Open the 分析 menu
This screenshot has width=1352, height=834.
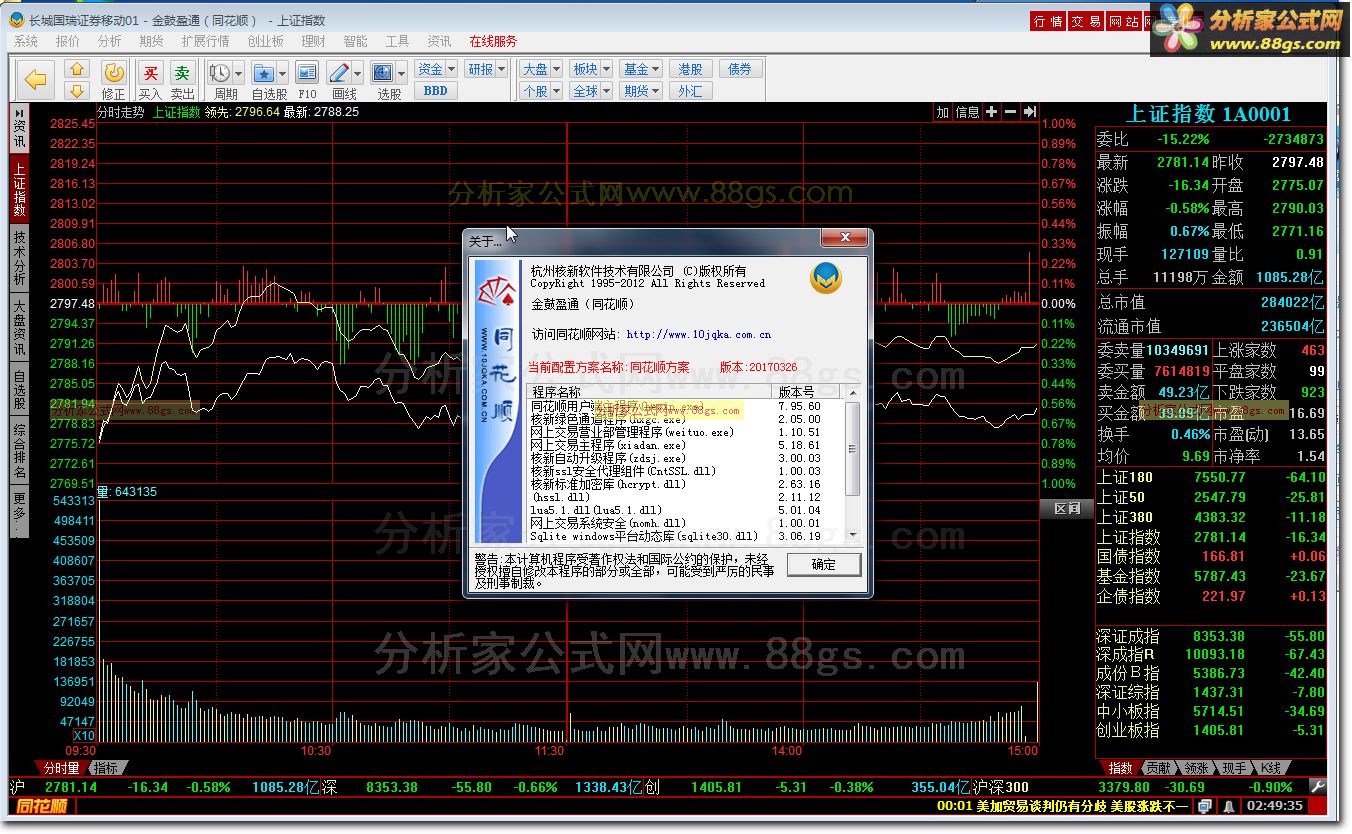[x=110, y=41]
